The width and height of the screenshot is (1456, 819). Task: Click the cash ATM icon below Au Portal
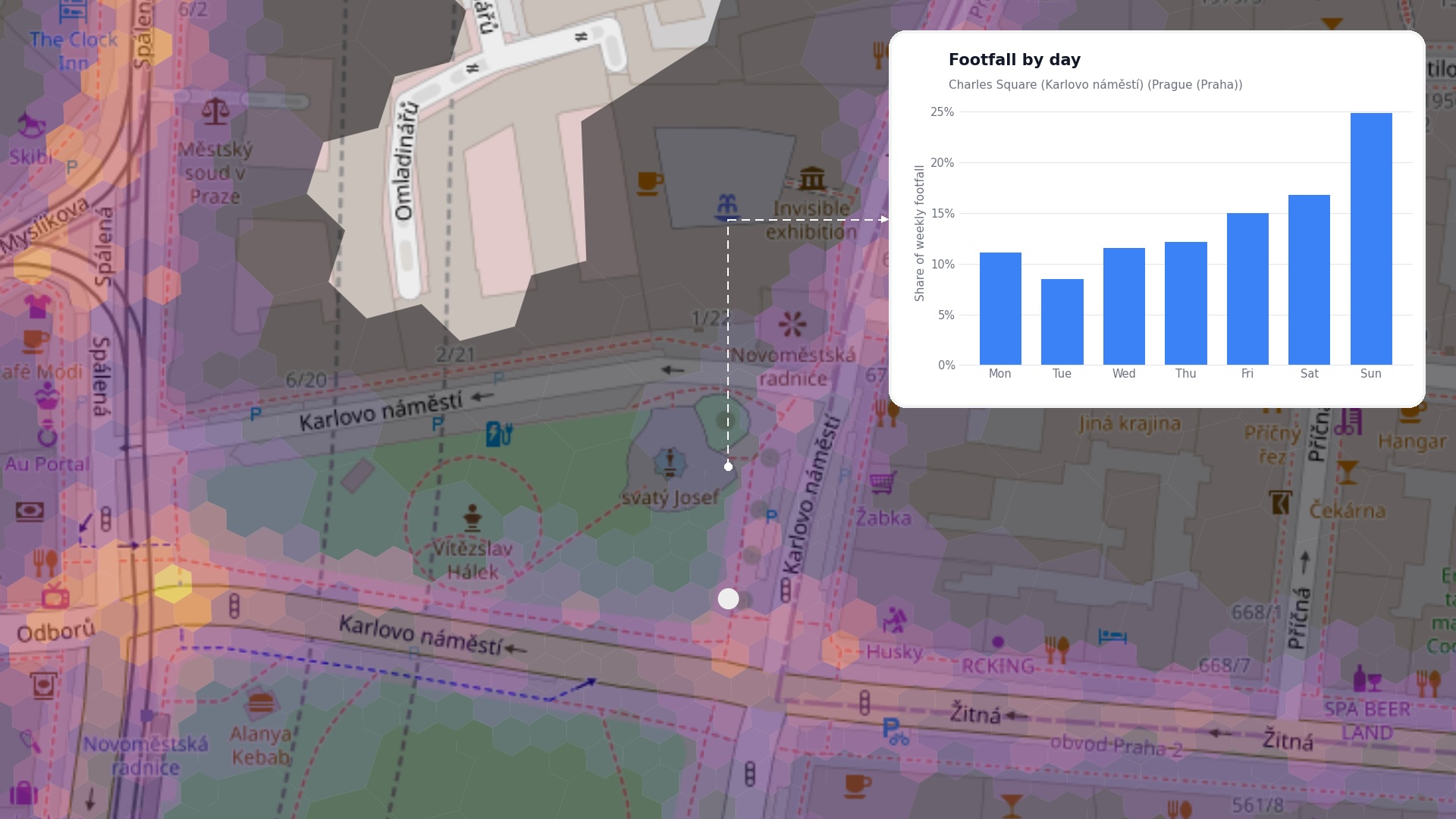[30, 511]
